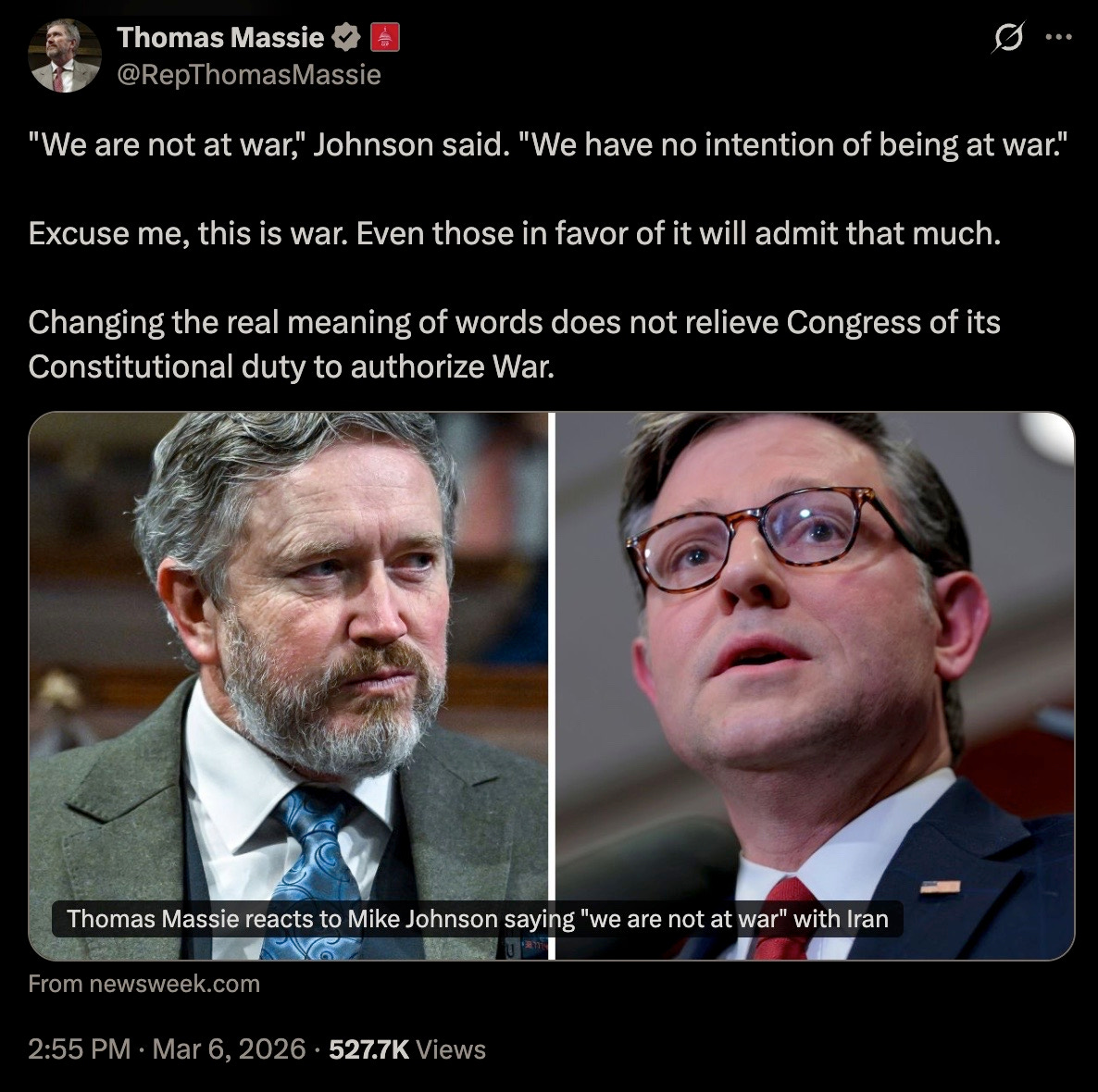Click the red Capitol affiliation badge

[384, 37]
